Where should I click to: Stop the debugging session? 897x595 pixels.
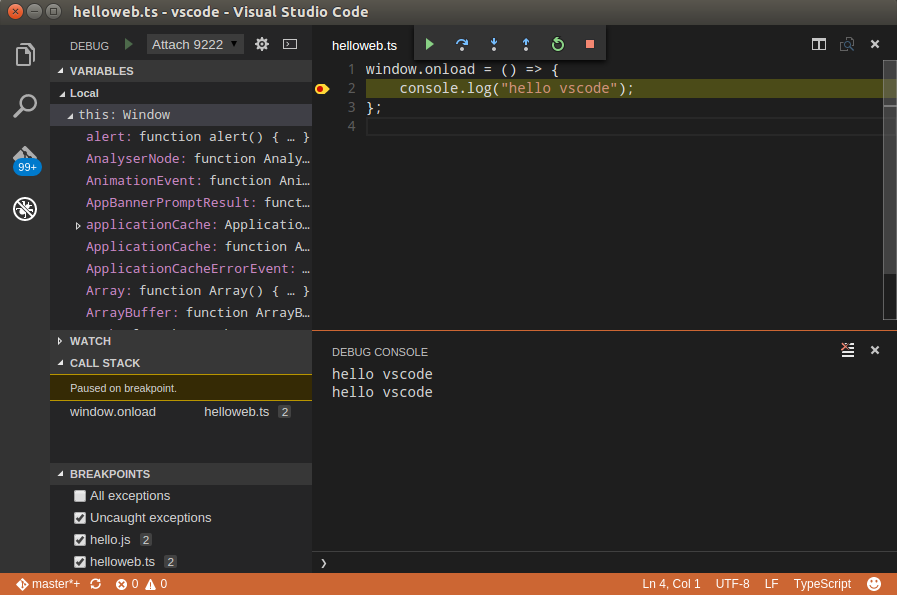(x=590, y=44)
